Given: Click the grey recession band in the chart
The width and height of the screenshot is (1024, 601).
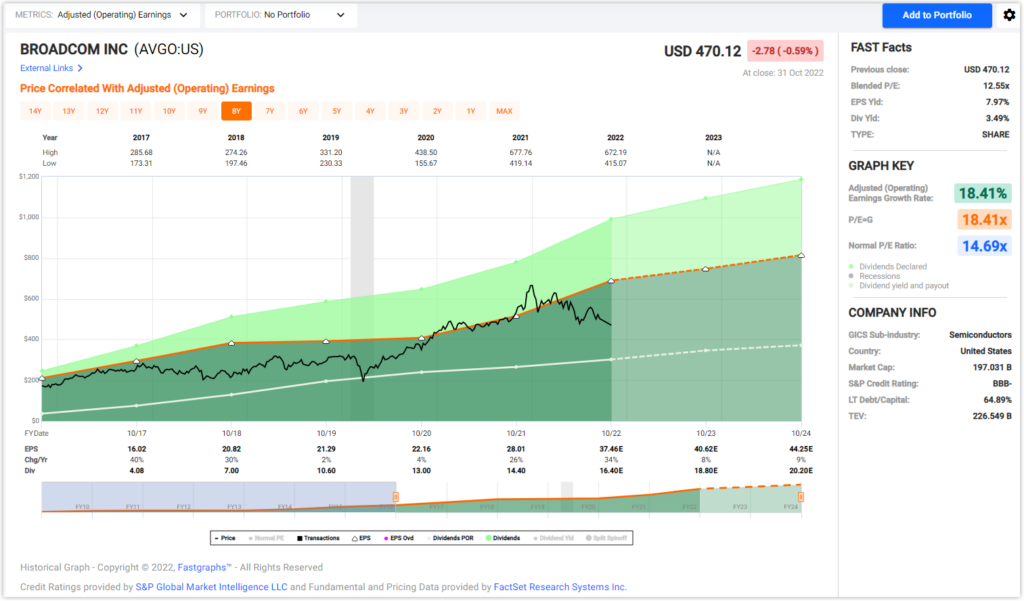Looking at the screenshot, I should pos(362,298).
